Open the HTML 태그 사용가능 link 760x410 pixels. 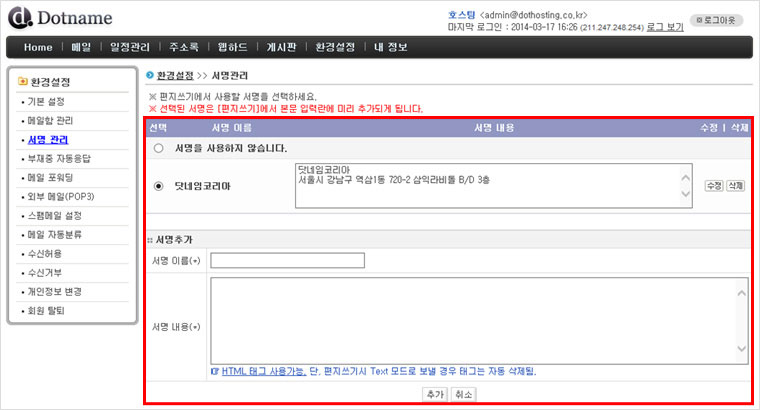click(264, 371)
